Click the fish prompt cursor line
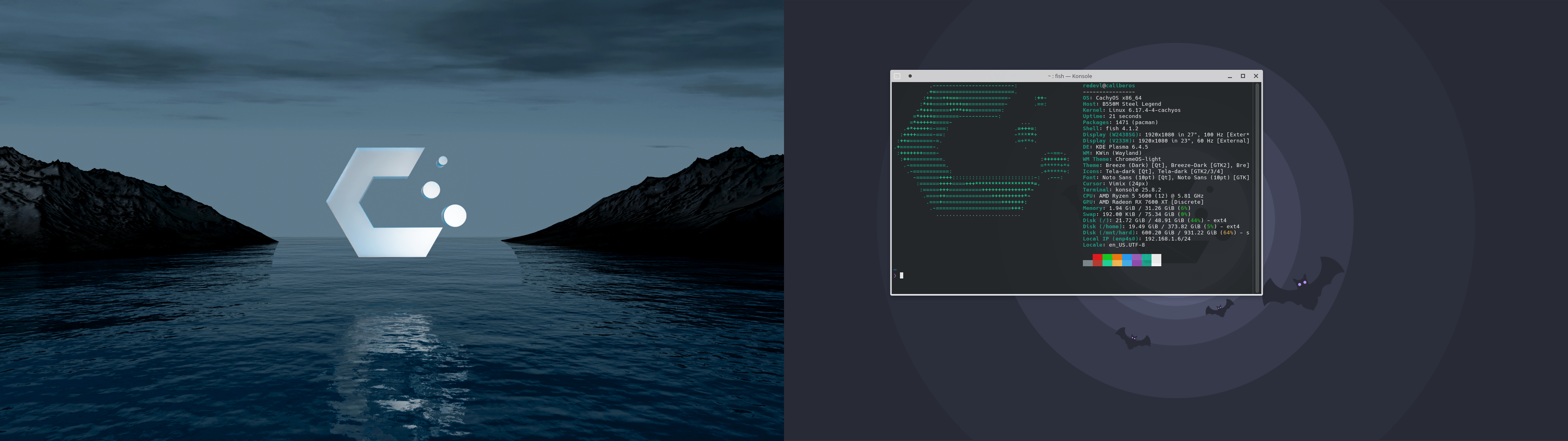 (902, 275)
